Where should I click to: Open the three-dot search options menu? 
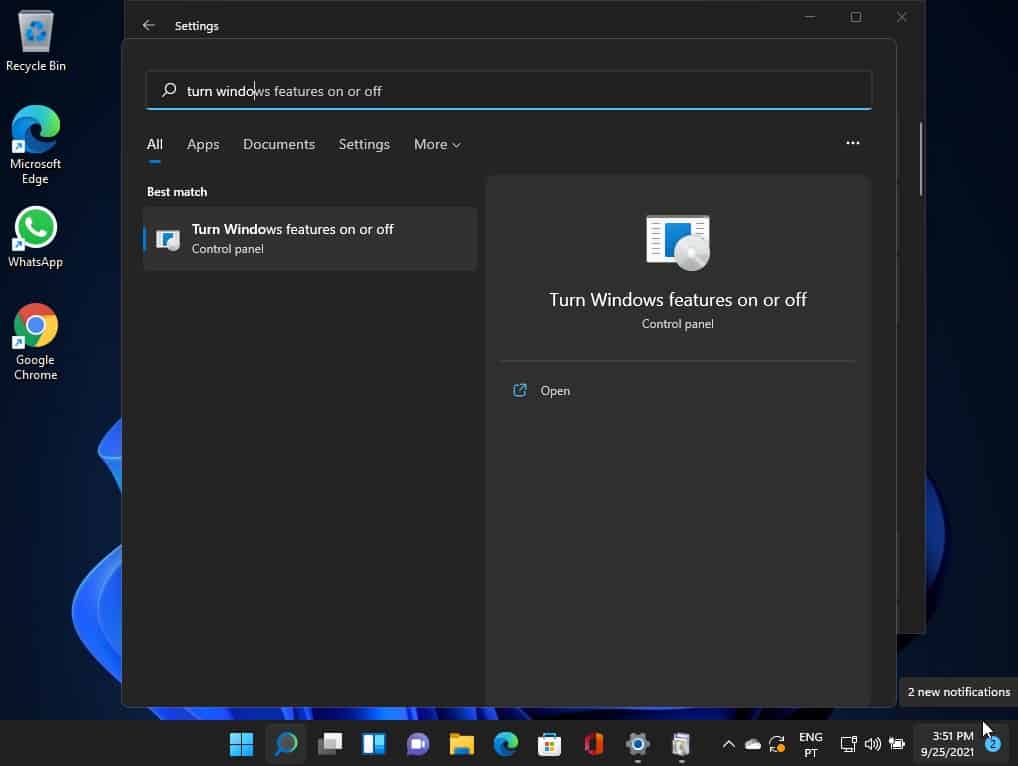click(852, 143)
